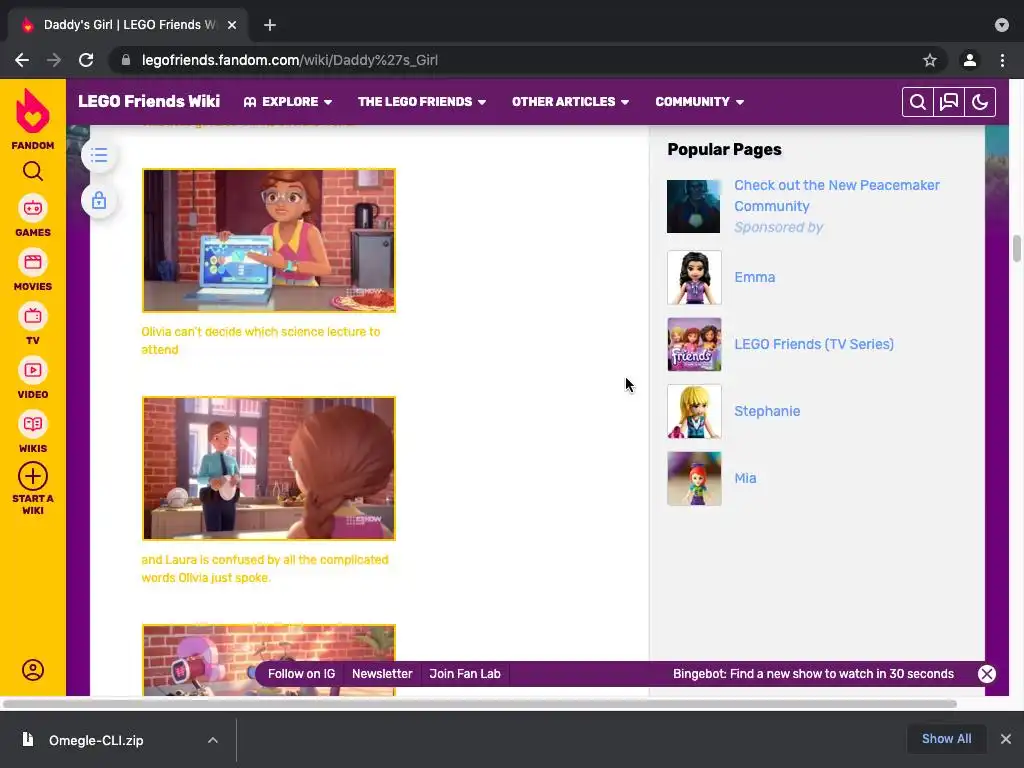
Task: Click wiki header search magnifier
Action: (918, 102)
